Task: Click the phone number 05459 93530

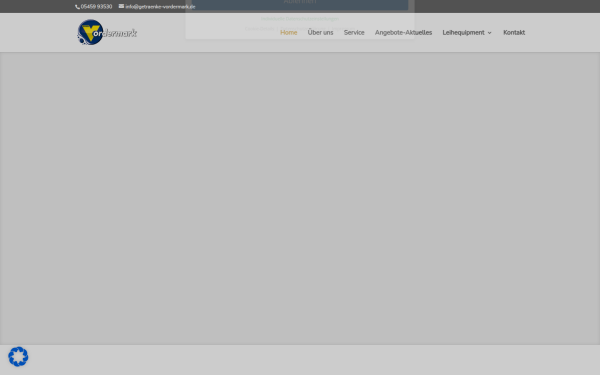Action: [96, 7]
